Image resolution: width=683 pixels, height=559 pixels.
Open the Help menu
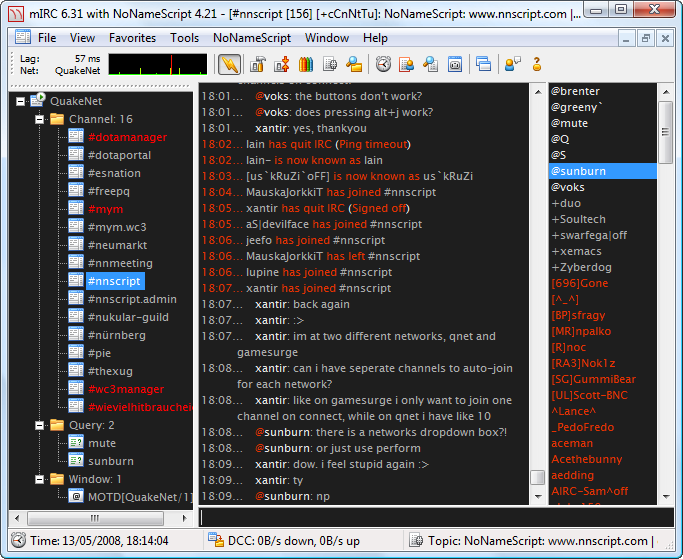(x=375, y=38)
